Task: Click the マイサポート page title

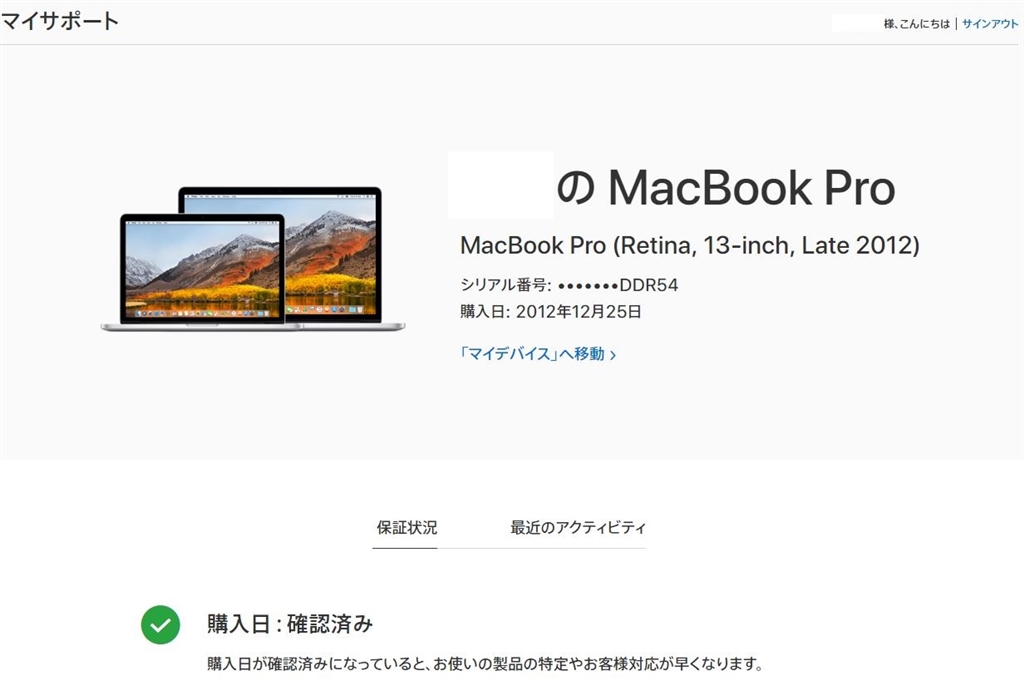Action: [59, 21]
